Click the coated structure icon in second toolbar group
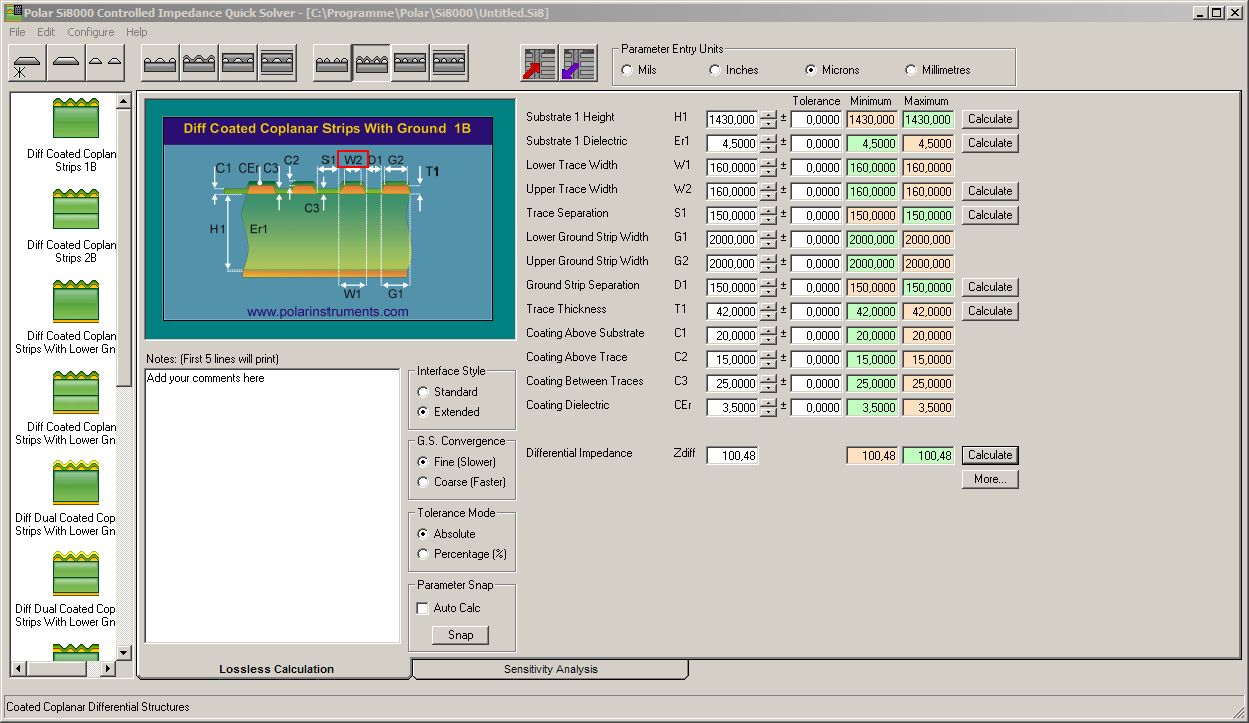The height and width of the screenshot is (723, 1249). pyautogui.click(x=199, y=63)
